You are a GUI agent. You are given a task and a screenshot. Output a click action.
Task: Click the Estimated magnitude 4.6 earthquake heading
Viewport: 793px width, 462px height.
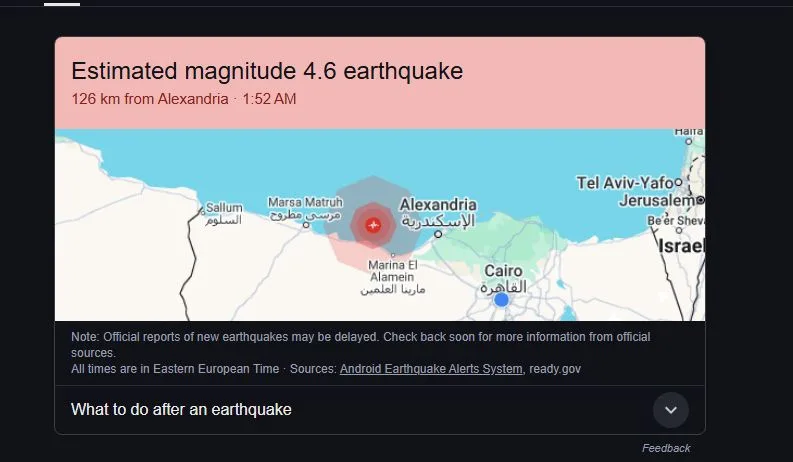[267, 71]
